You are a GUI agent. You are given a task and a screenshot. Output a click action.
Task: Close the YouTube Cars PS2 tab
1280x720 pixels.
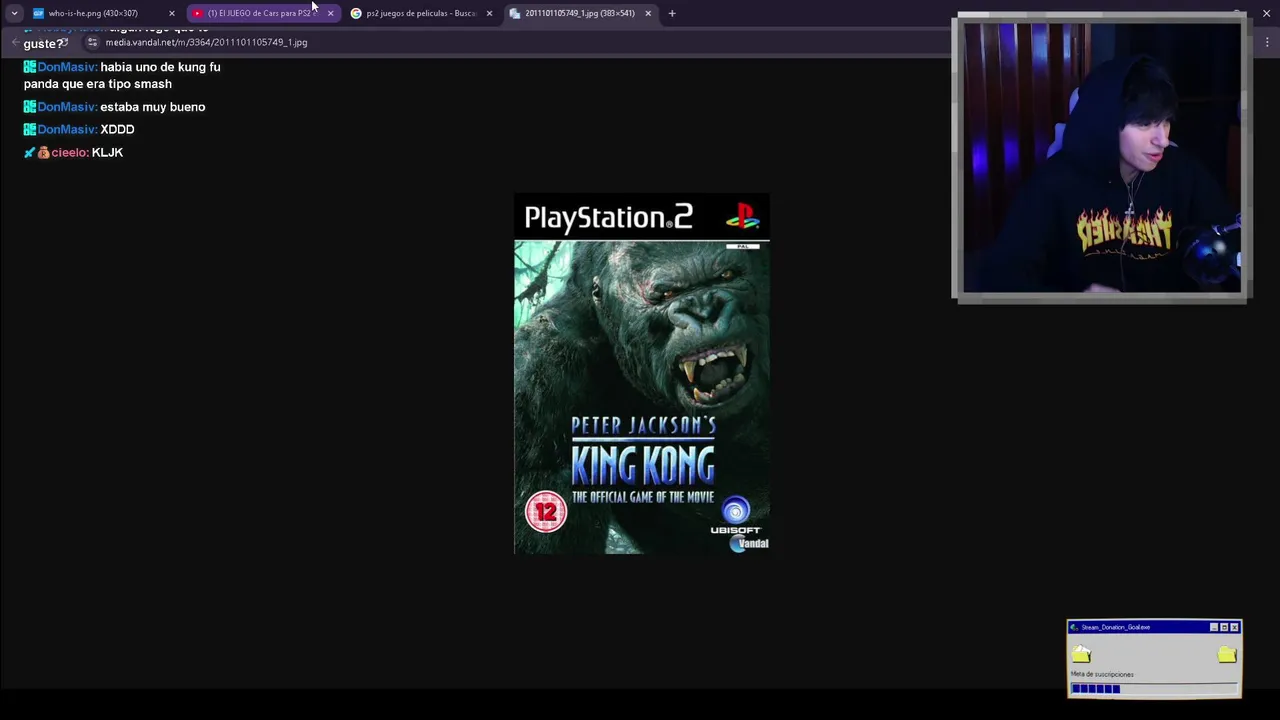(x=330, y=13)
